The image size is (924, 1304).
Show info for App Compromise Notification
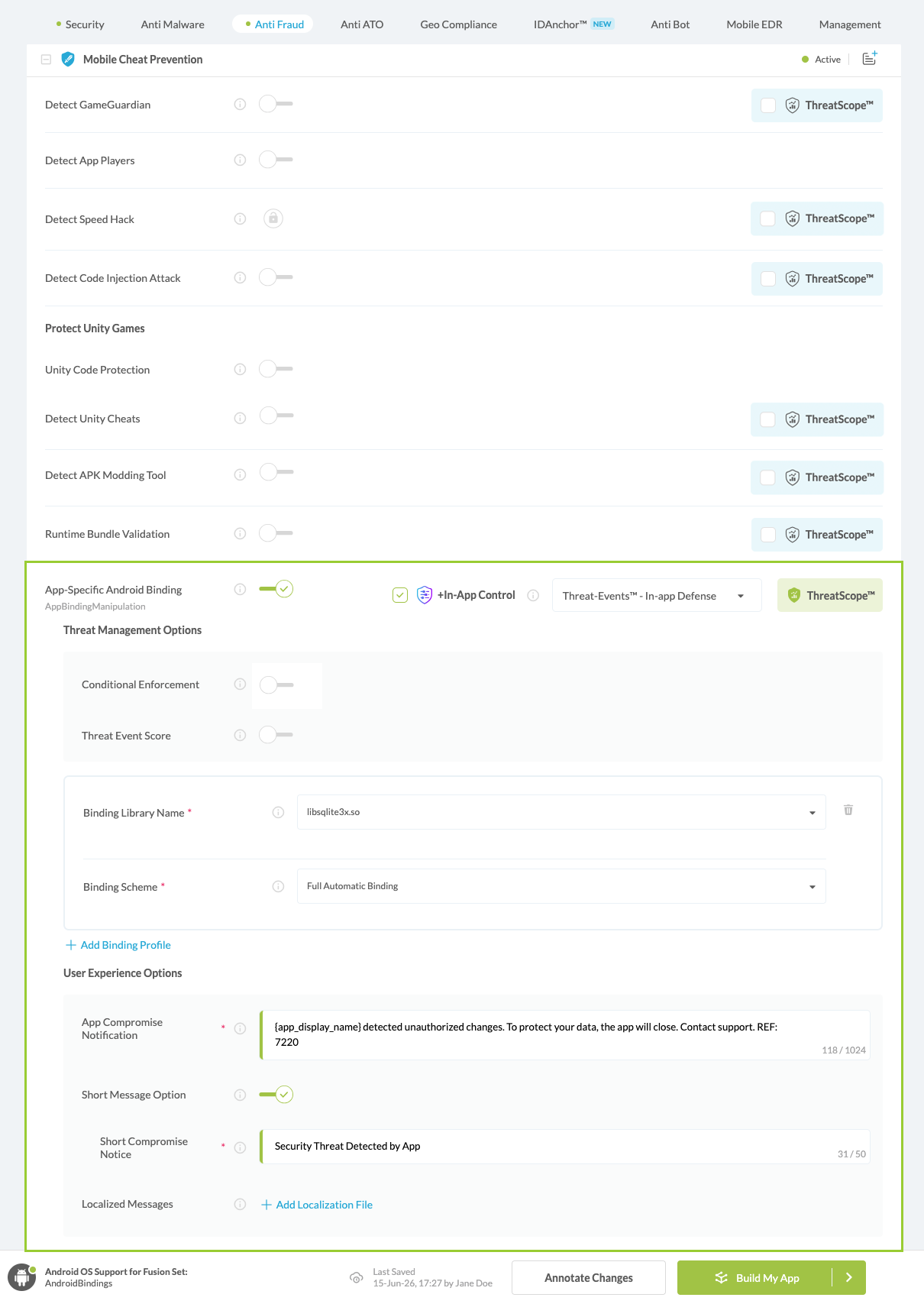240,1028
